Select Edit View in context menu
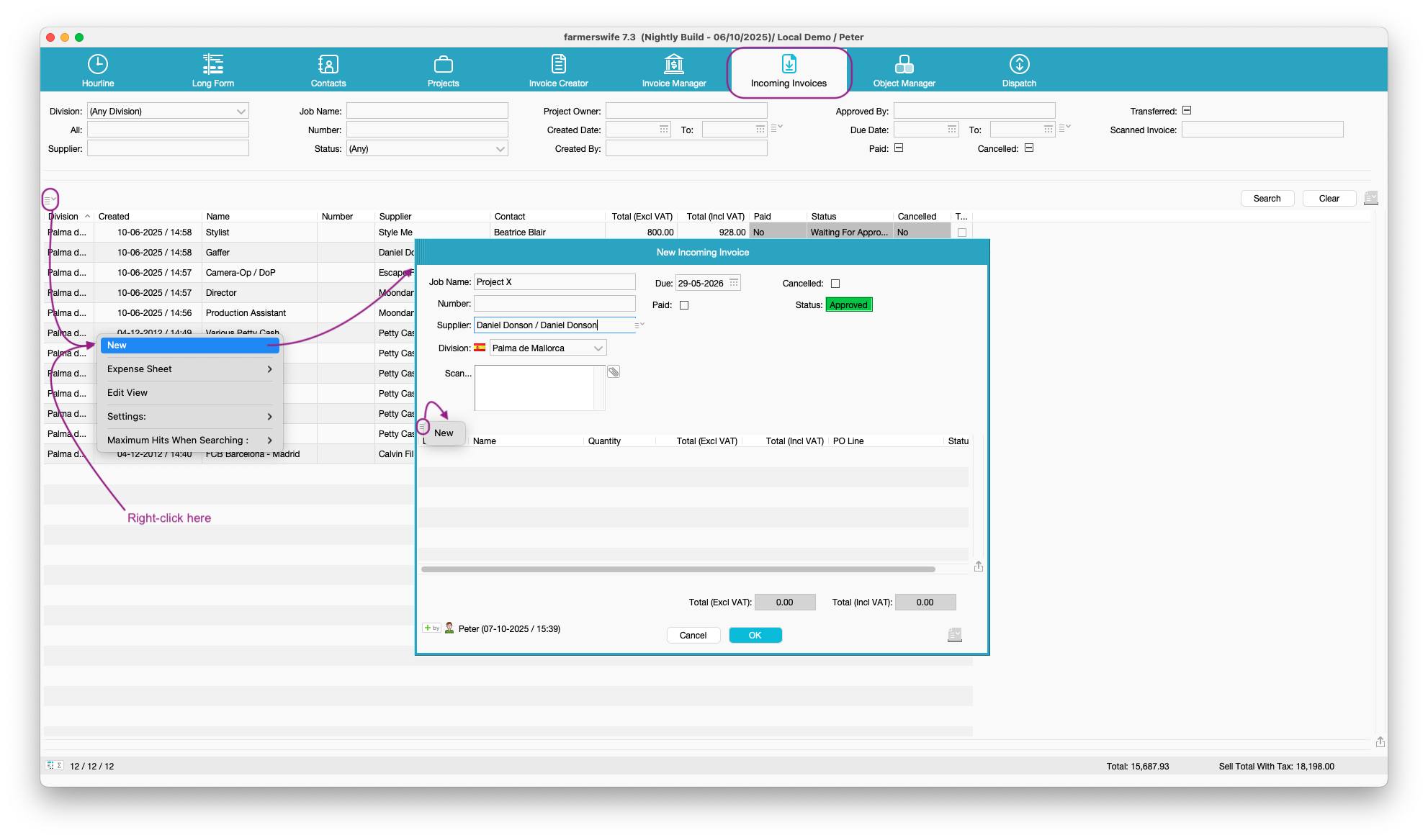This screenshot has width=1428, height=840. pyautogui.click(x=127, y=393)
